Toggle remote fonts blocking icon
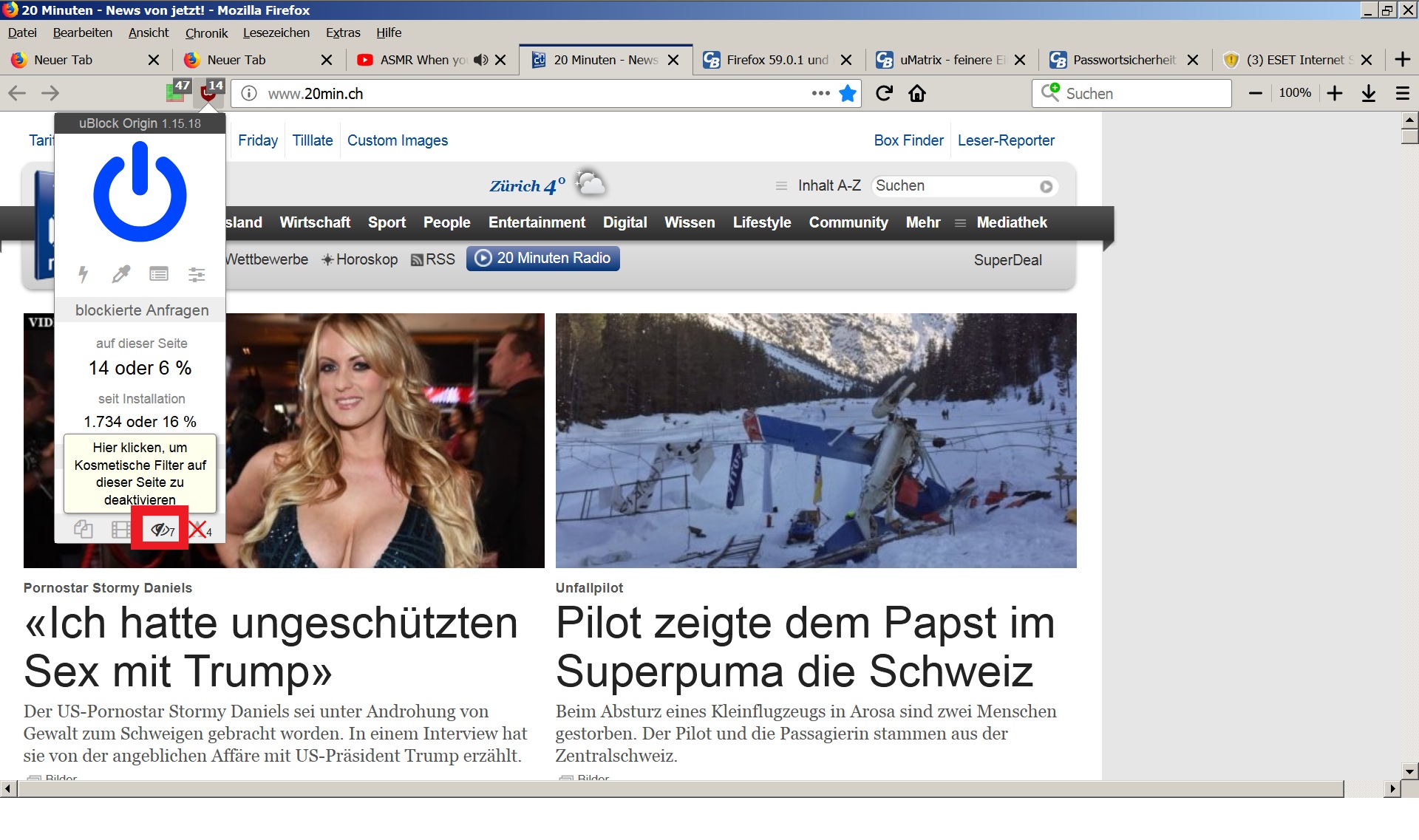This screenshot has width=1419, height=840. tap(199, 529)
